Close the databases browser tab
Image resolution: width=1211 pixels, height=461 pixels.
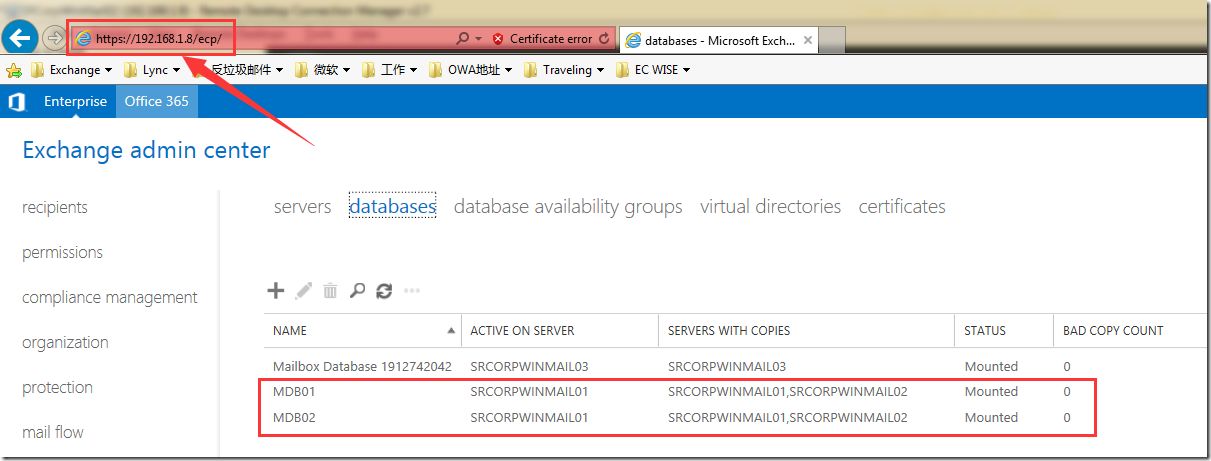(x=807, y=40)
